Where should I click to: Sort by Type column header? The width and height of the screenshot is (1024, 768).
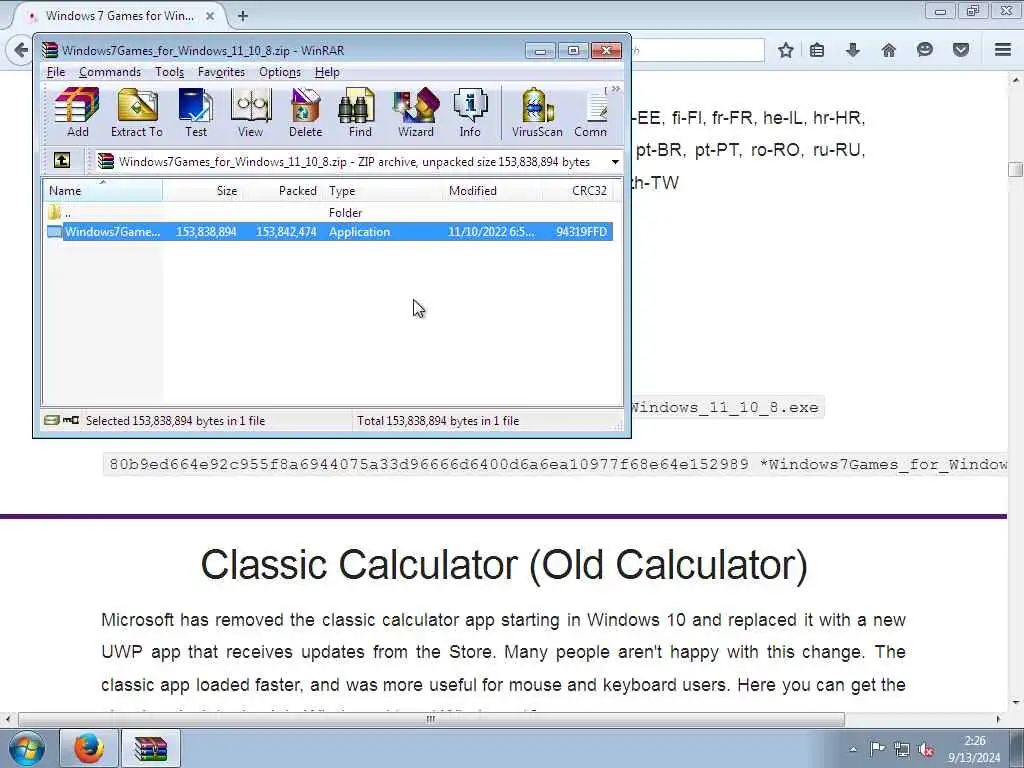[x=382, y=191]
